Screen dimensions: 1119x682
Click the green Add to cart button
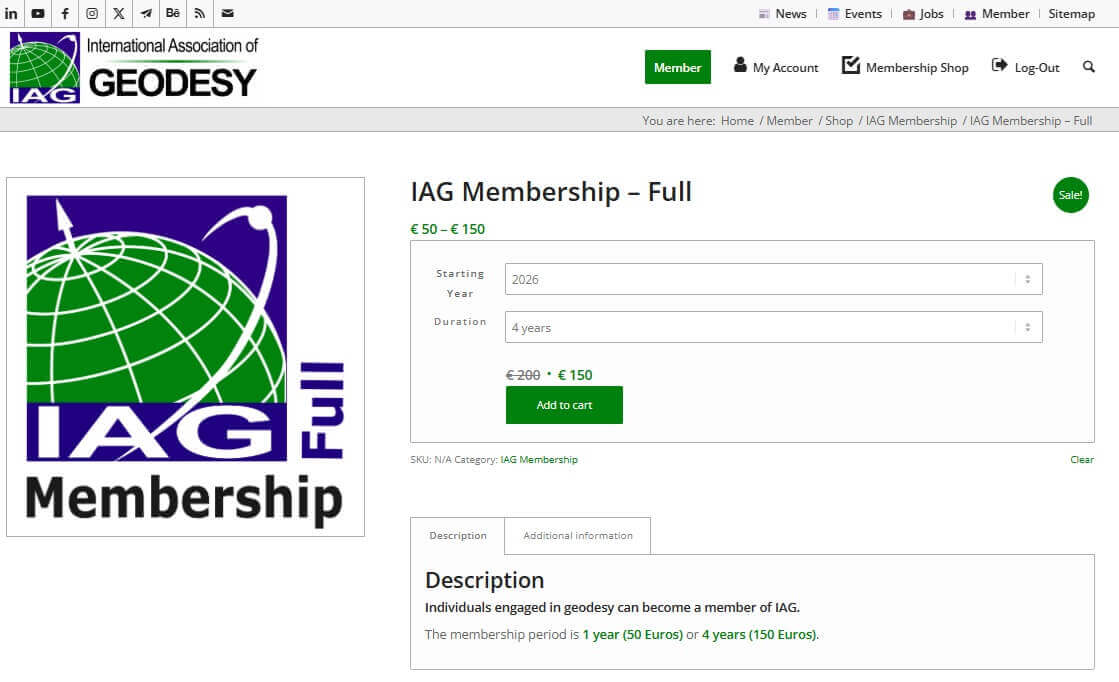[564, 405]
